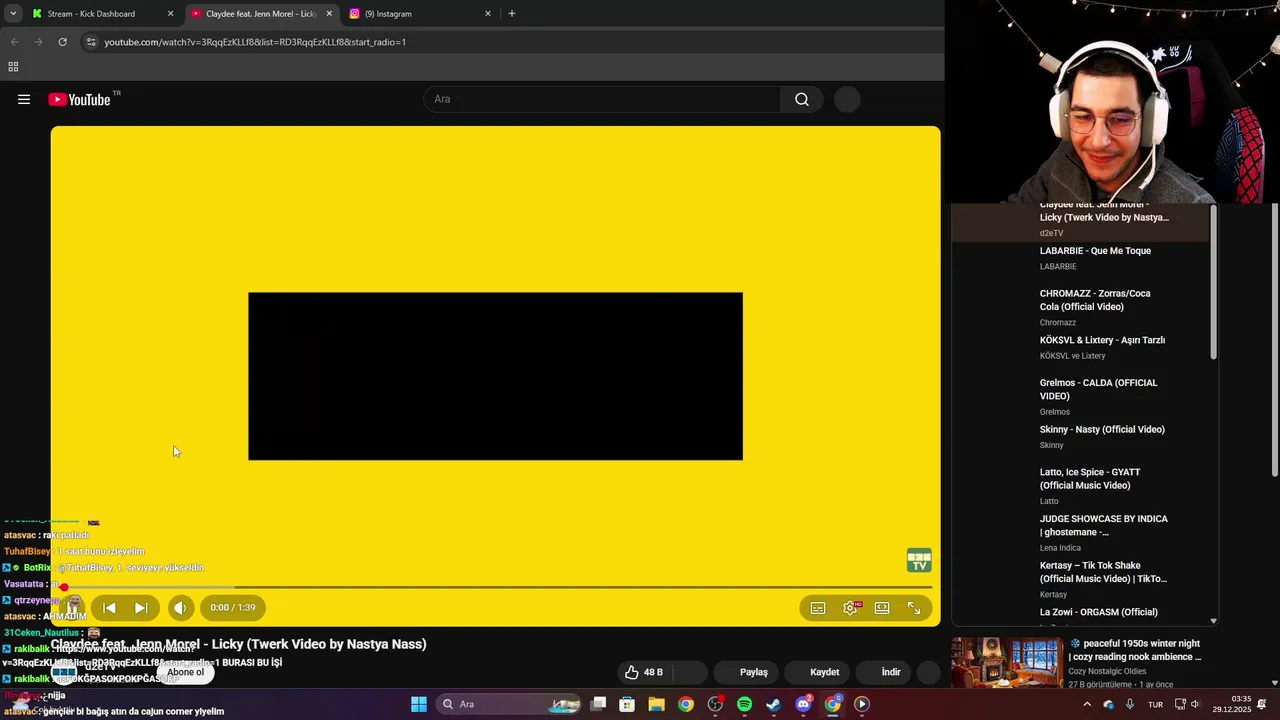Click the search magnifier button on YouTube
Viewport: 1280px width, 720px height.
coord(802,99)
